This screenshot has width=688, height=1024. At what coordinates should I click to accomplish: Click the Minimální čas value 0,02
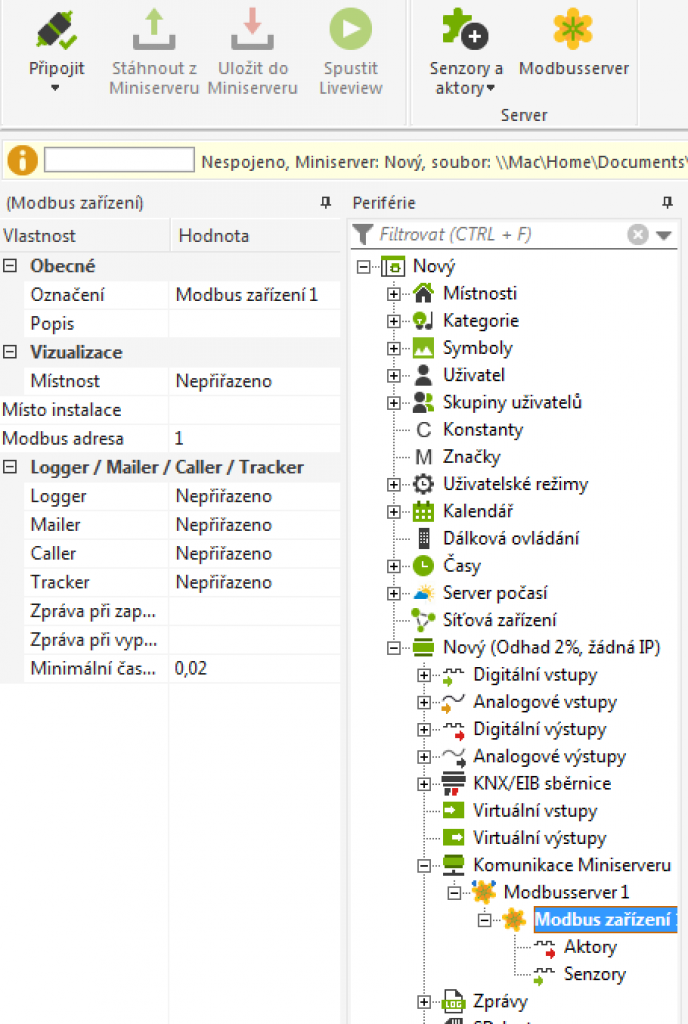(255, 668)
